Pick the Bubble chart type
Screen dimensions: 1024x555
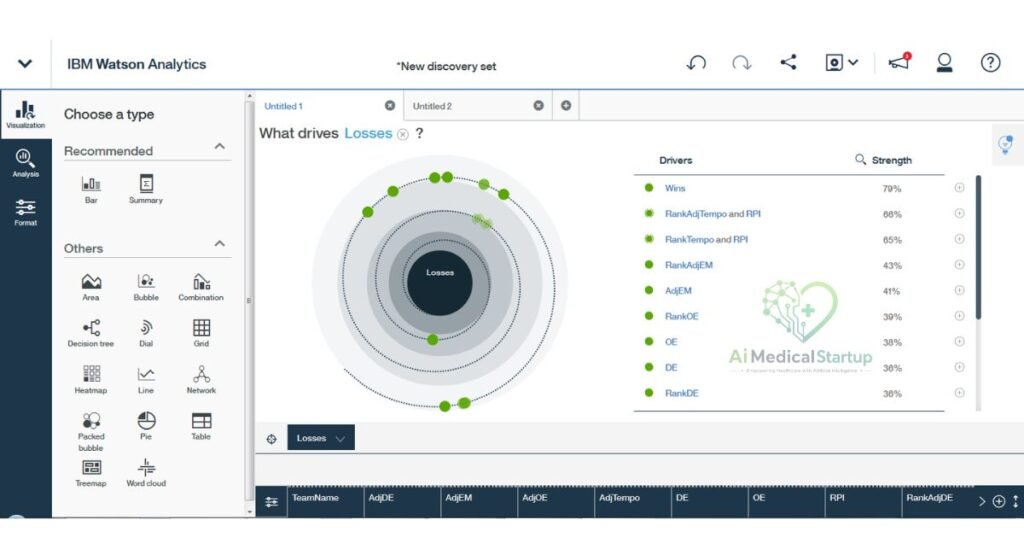[x=146, y=287]
